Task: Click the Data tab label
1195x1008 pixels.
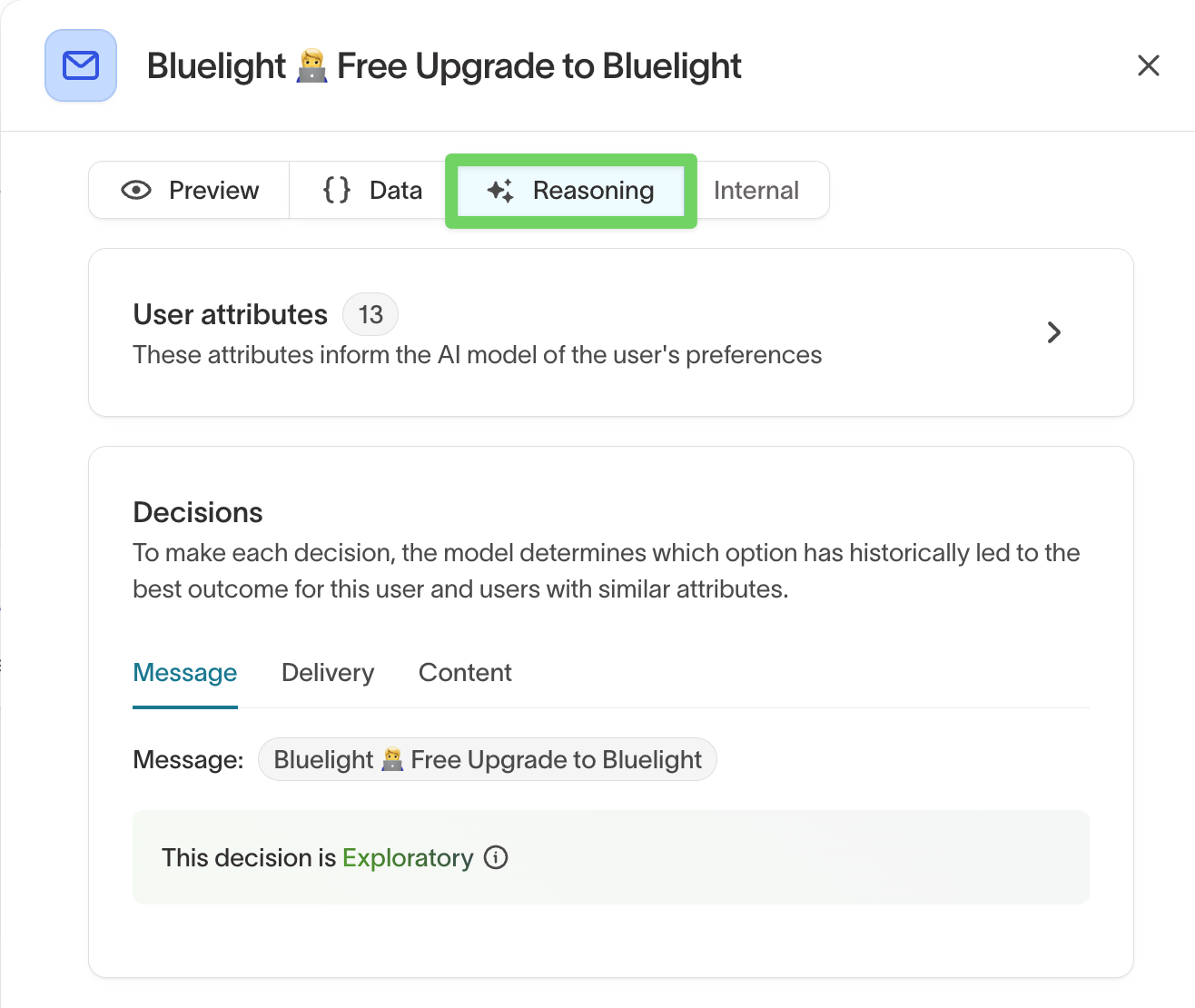Action: coord(396,190)
